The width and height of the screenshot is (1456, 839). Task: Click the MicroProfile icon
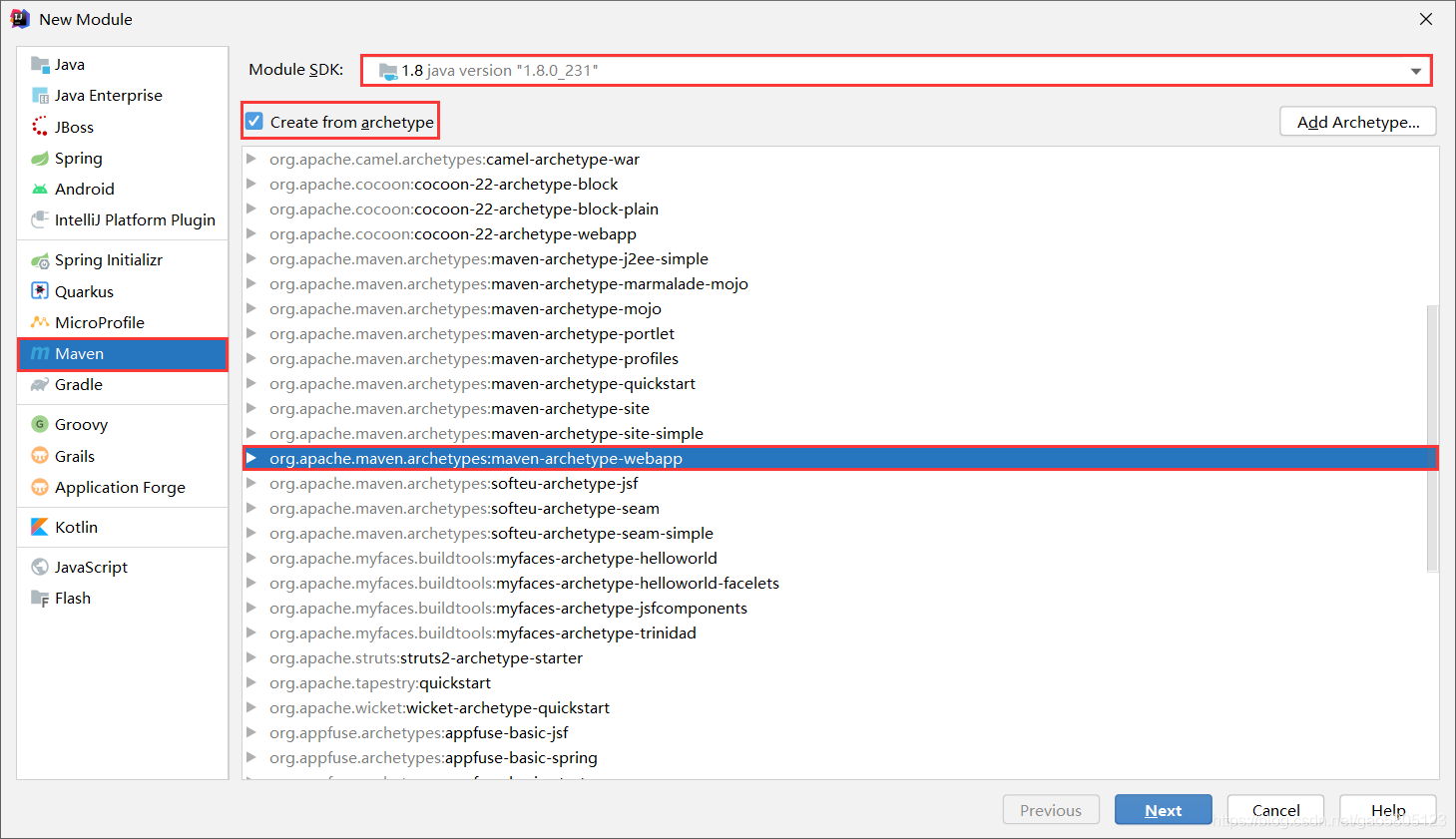click(x=40, y=322)
